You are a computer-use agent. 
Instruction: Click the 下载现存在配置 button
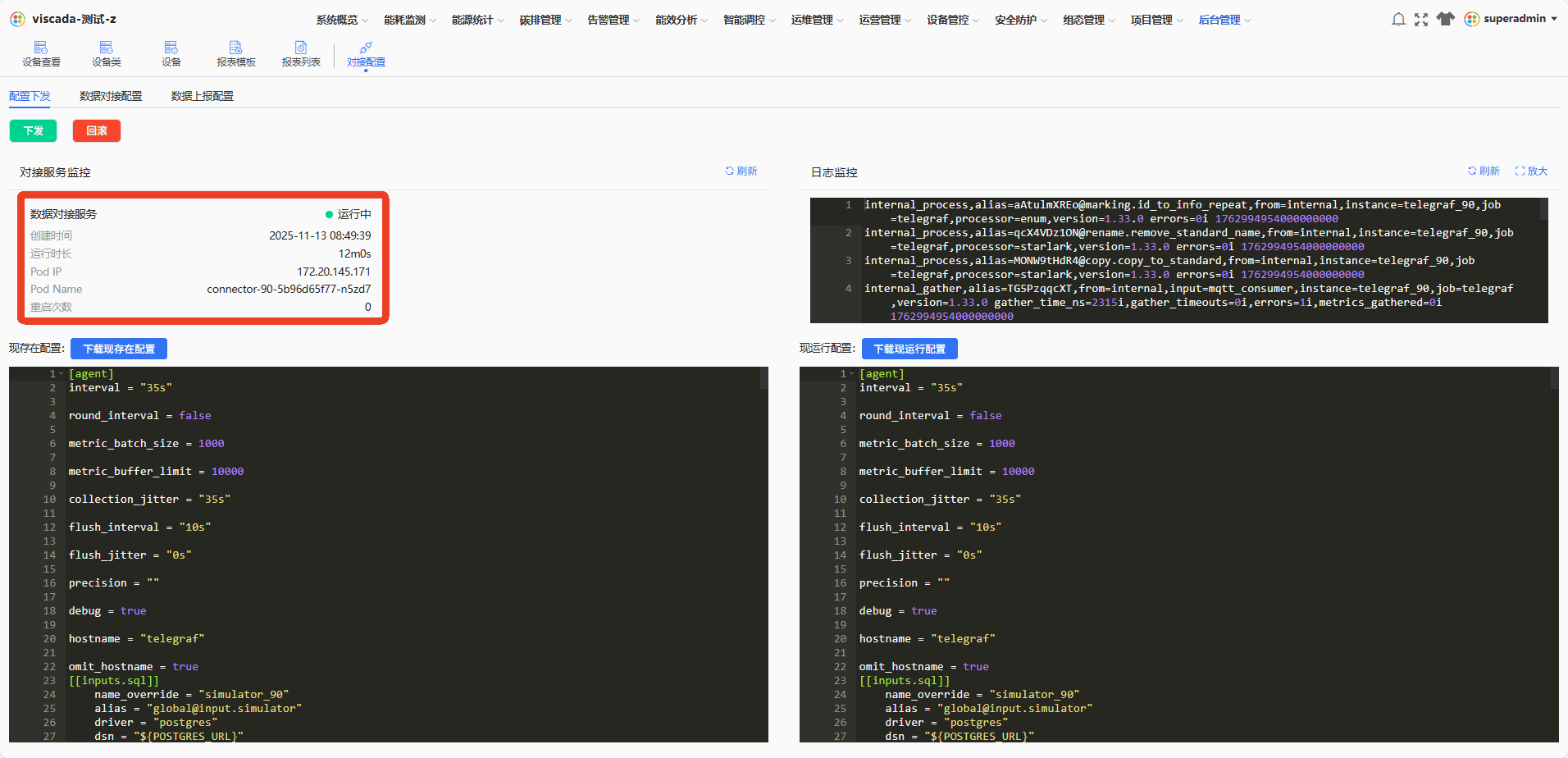[x=119, y=349]
